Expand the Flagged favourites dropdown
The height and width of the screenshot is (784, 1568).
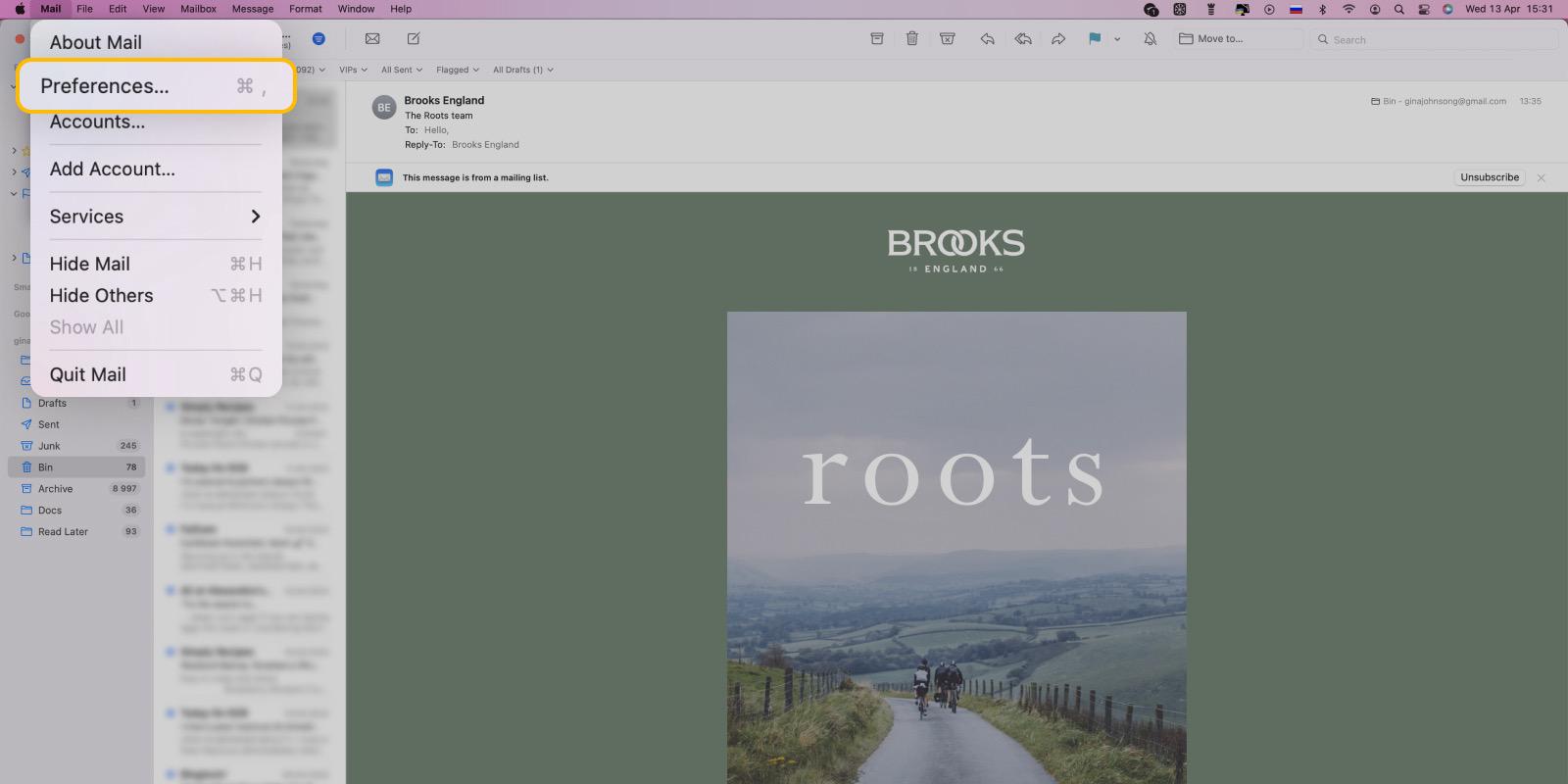point(458,70)
